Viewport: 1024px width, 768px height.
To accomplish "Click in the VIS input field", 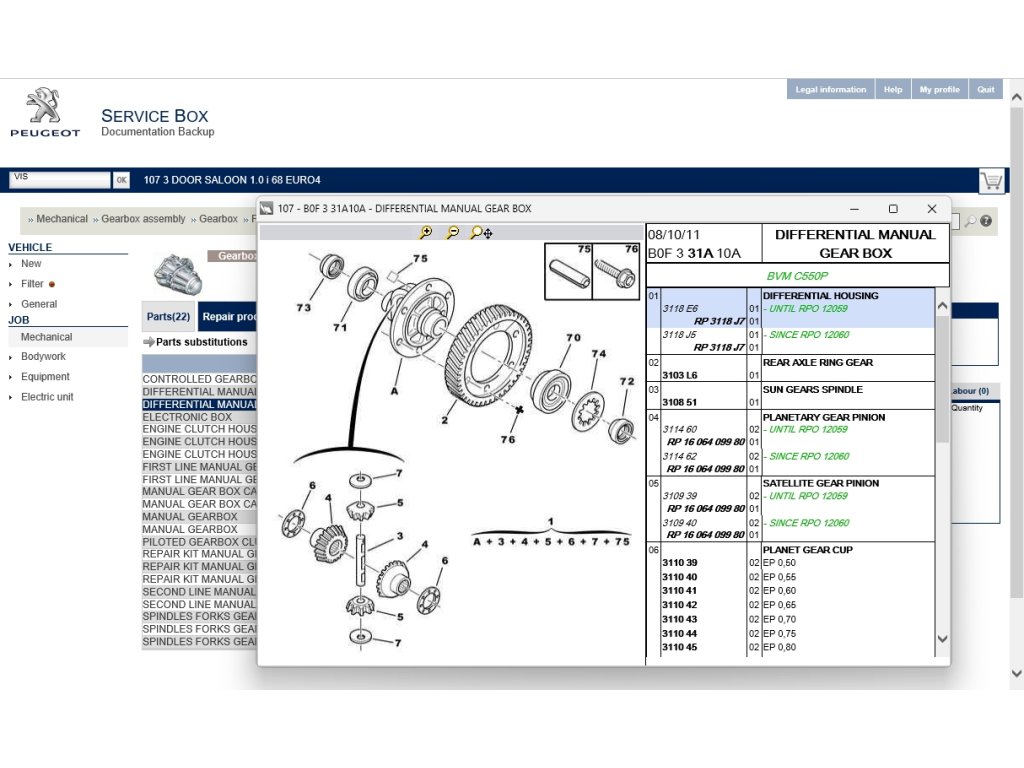I will coord(59,180).
